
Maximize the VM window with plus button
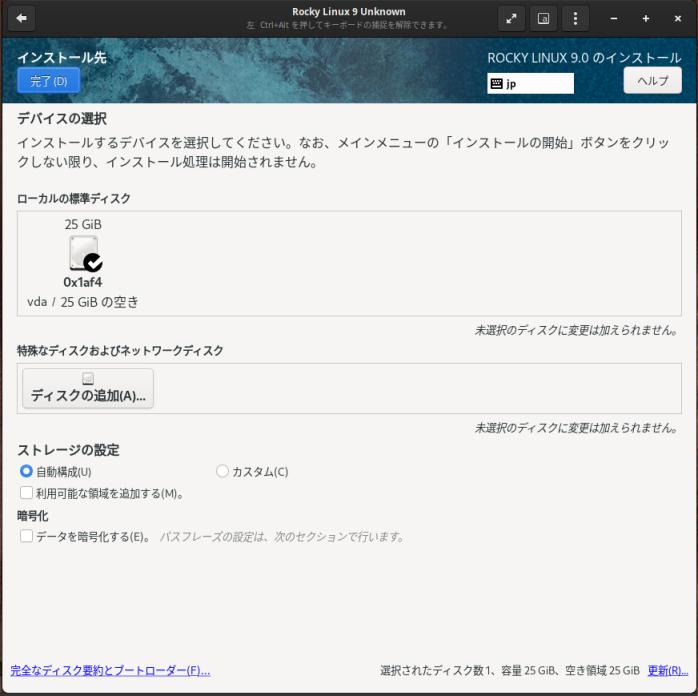pos(645,18)
